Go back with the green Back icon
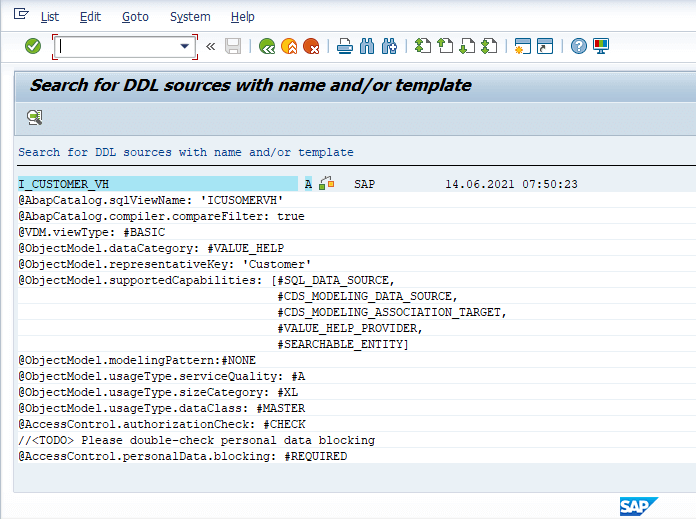The width and height of the screenshot is (696, 519). click(x=267, y=46)
